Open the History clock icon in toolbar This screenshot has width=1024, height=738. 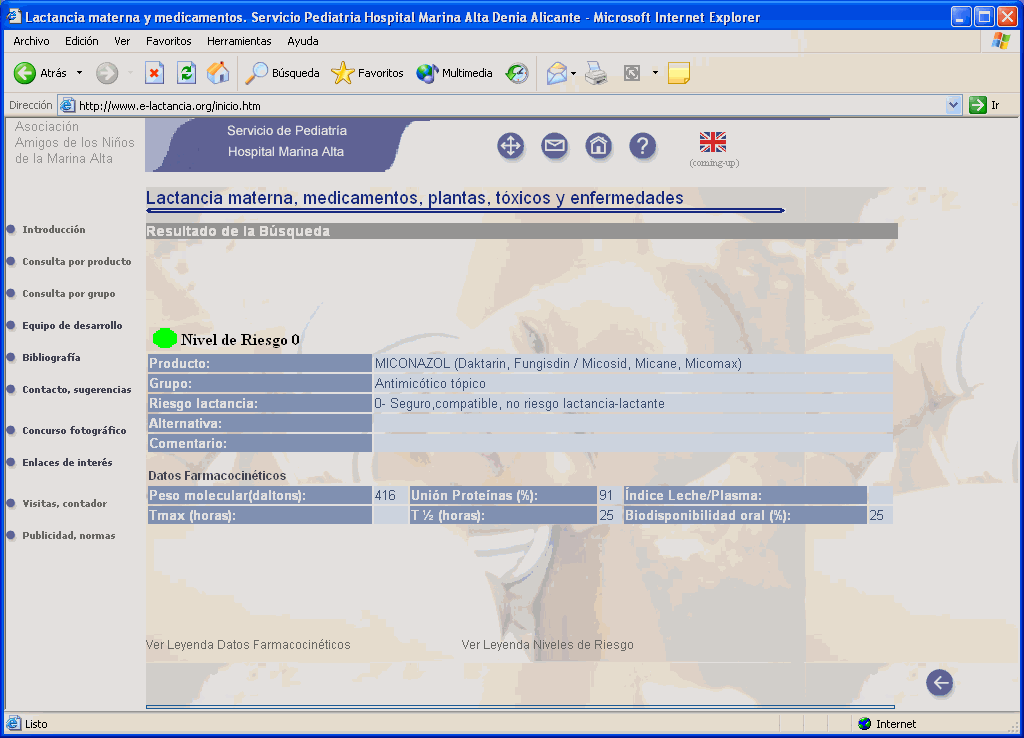click(517, 73)
